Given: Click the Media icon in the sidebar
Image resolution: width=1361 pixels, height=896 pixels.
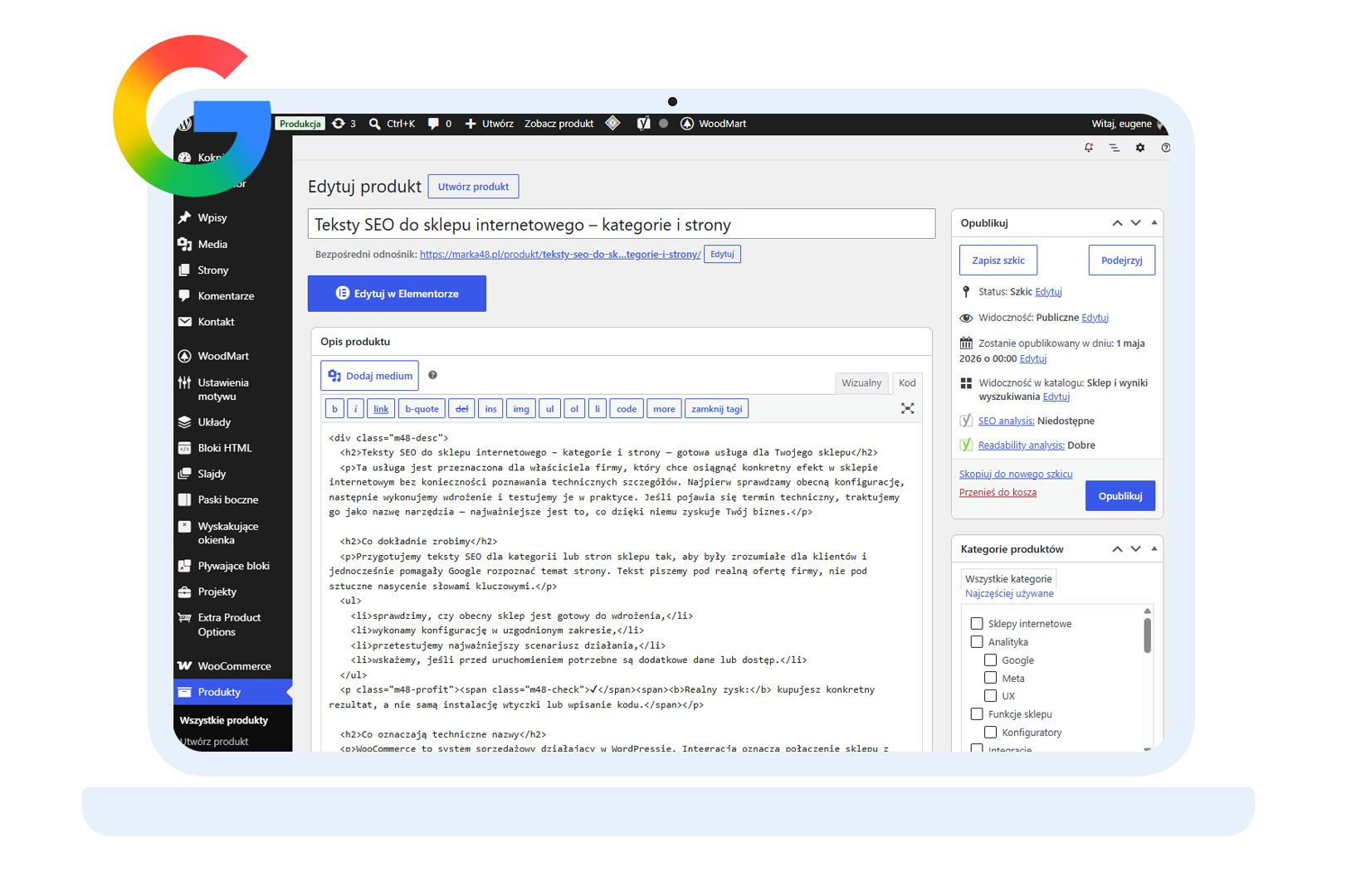Looking at the screenshot, I should point(184,244).
